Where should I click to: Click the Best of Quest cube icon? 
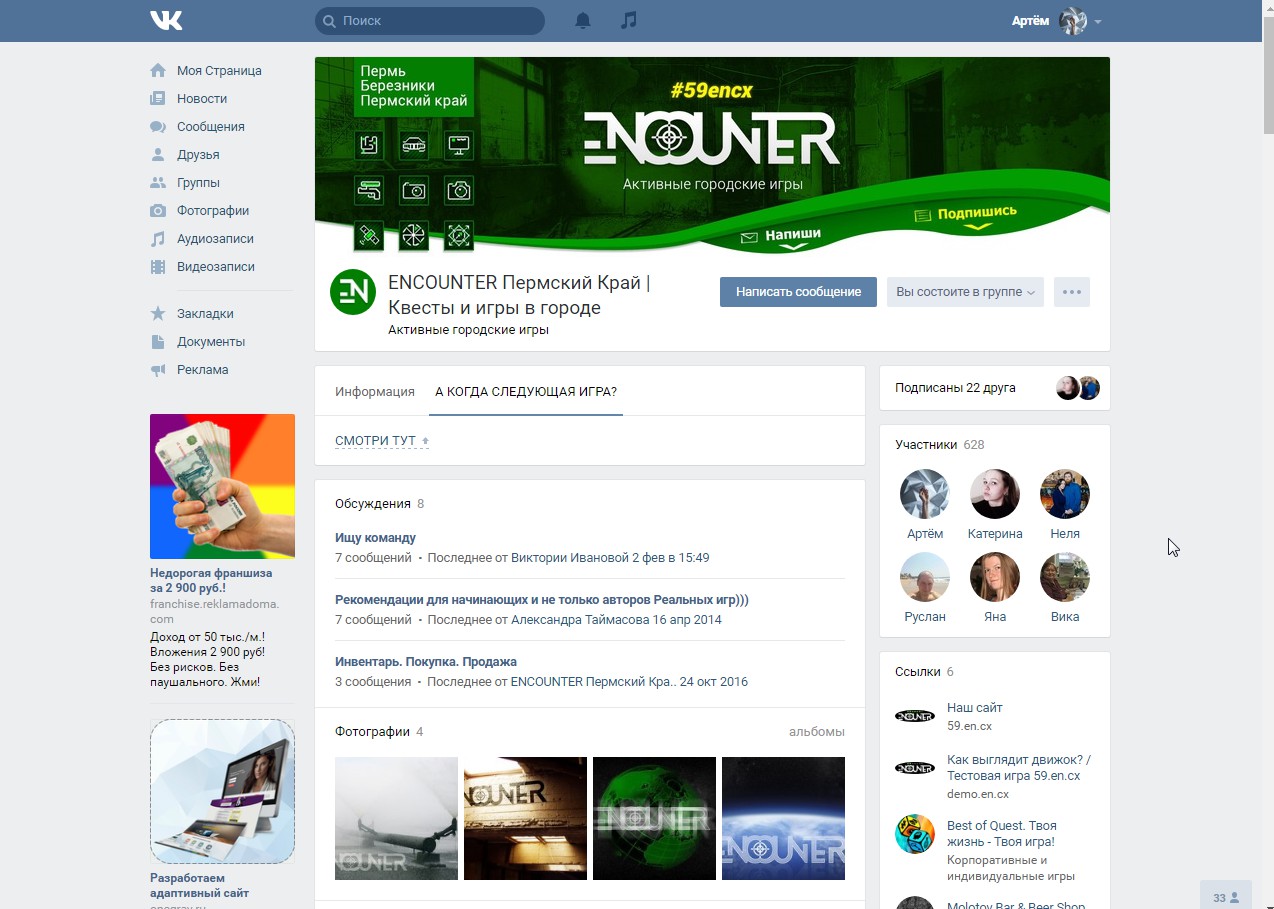tap(915, 834)
